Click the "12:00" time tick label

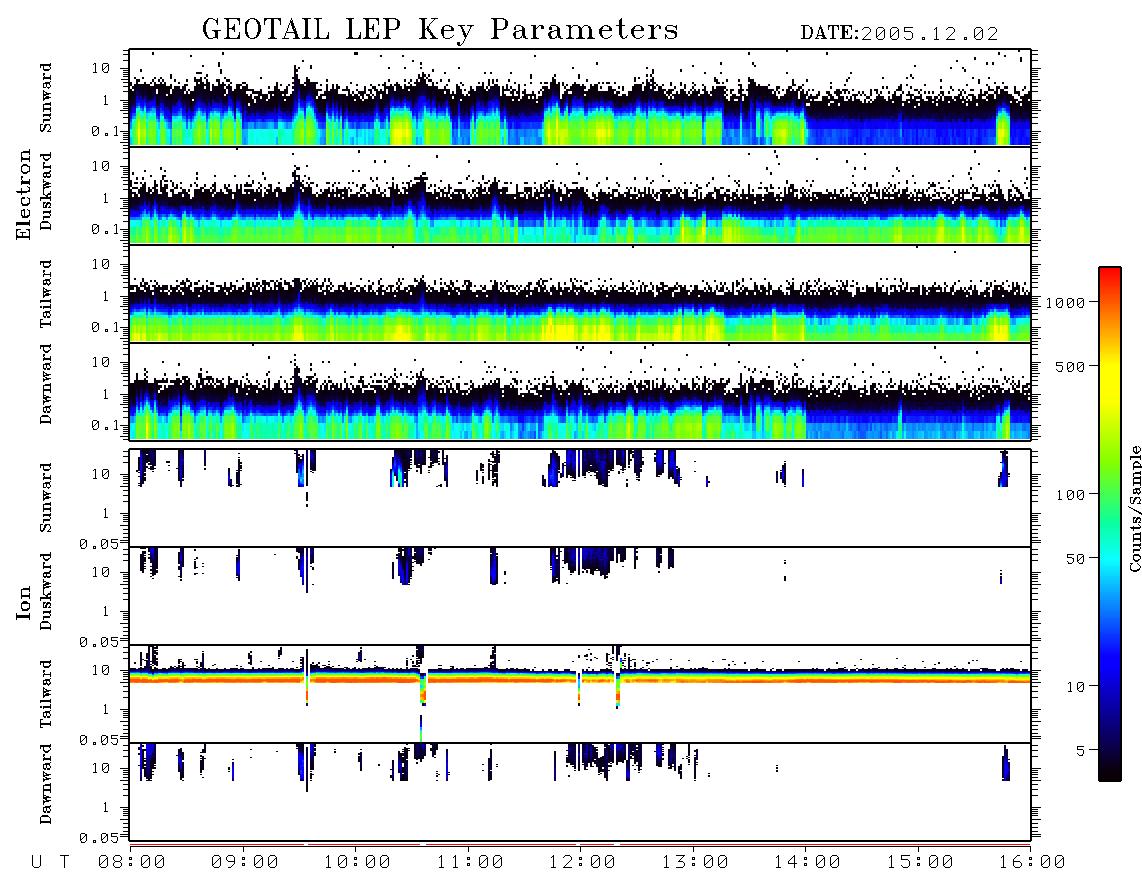(582, 863)
